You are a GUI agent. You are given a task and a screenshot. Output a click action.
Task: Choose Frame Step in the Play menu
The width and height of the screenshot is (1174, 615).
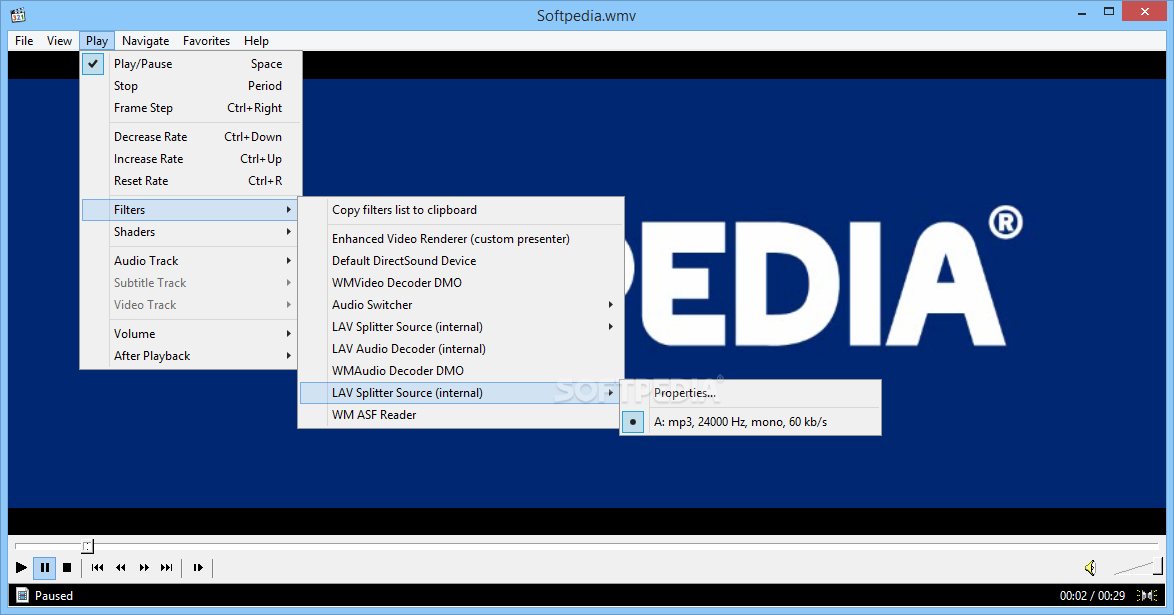(191, 108)
